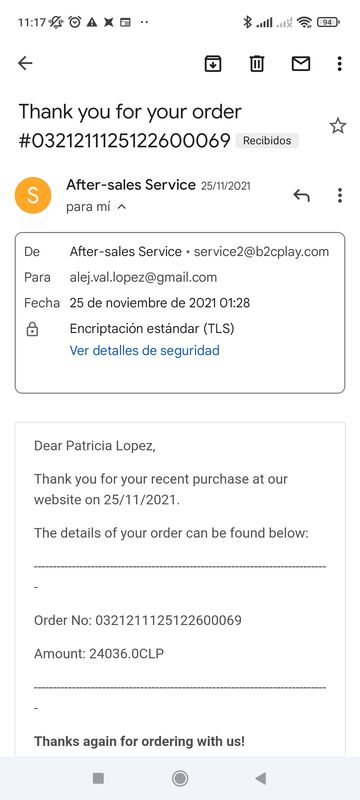Tap the orange S sender avatar

(33, 195)
